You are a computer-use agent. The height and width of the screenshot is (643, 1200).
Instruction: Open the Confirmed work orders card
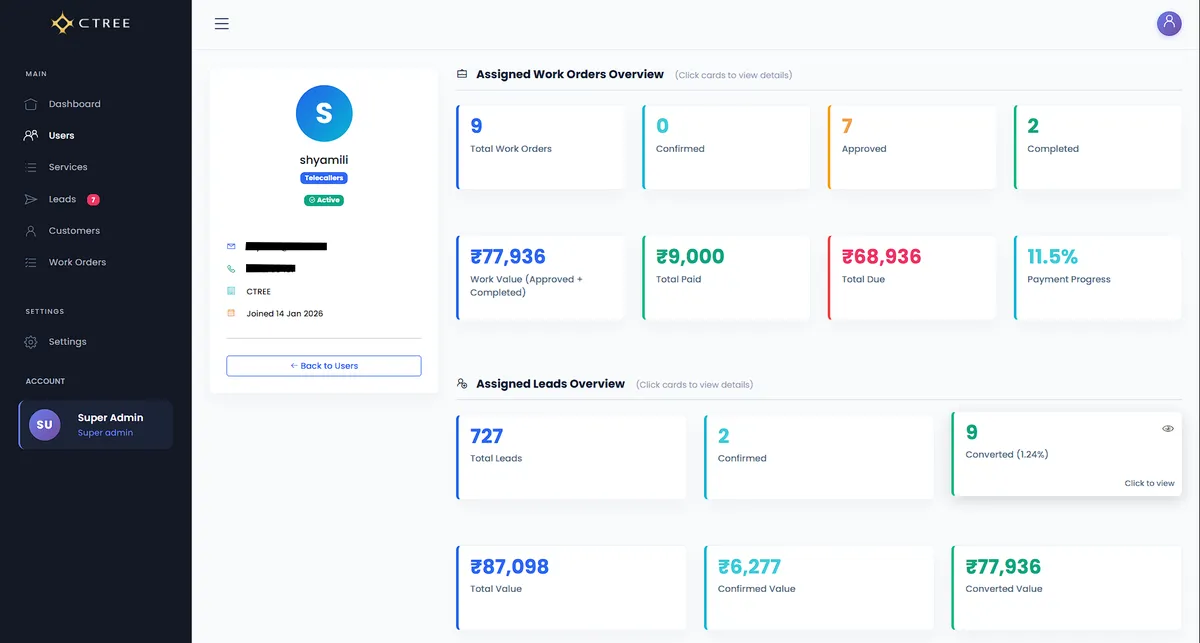pyautogui.click(x=726, y=147)
